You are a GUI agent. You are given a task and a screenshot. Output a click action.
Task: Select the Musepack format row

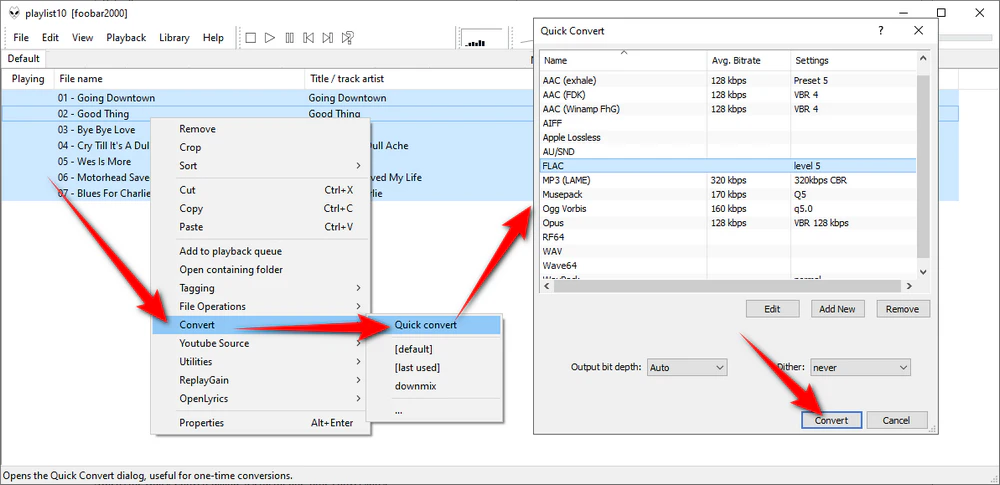click(x=728, y=194)
